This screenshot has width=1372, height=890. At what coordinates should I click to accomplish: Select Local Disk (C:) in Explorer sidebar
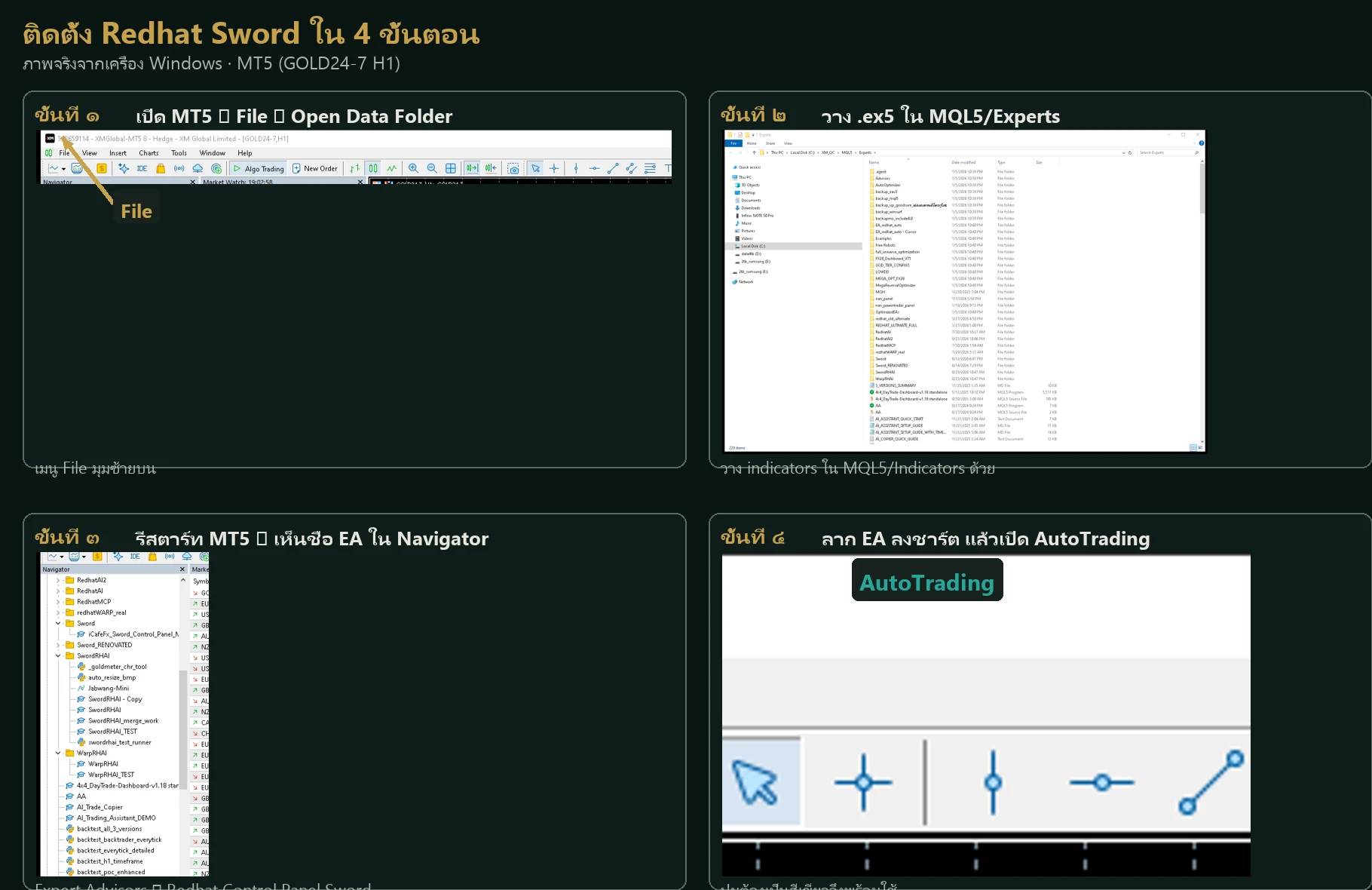click(x=752, y=246)
